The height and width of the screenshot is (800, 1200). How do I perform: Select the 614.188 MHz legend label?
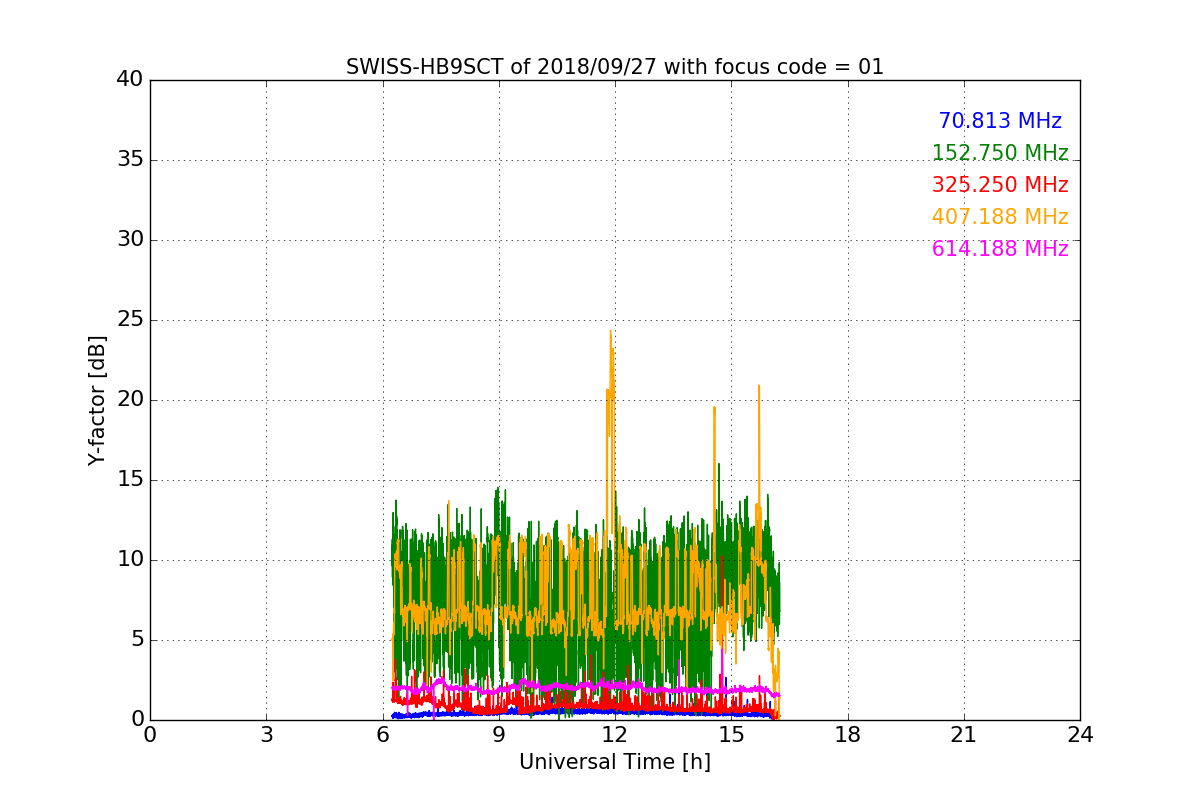click(x=1000, y=249)
